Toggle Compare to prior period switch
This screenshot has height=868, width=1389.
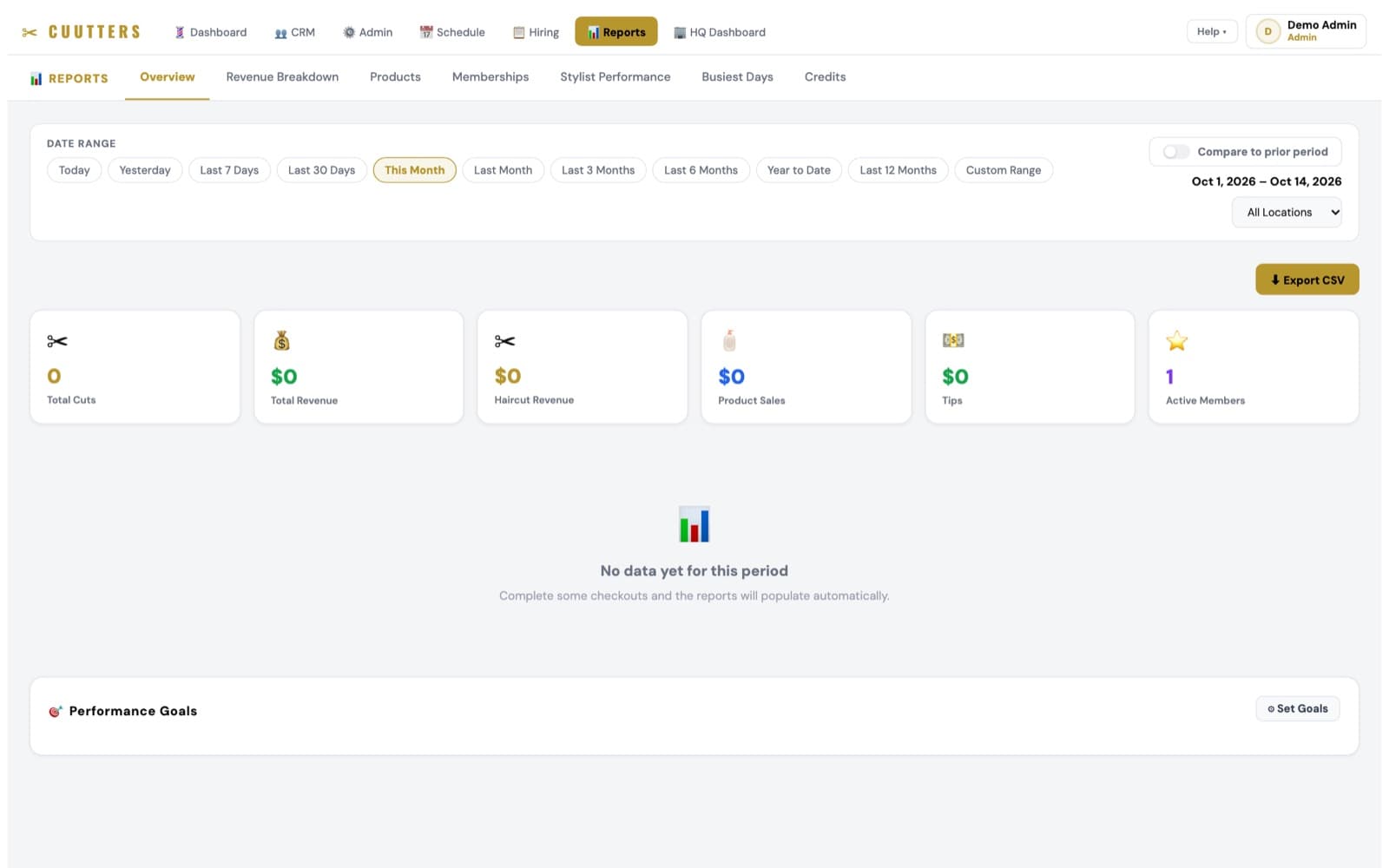1176,152
